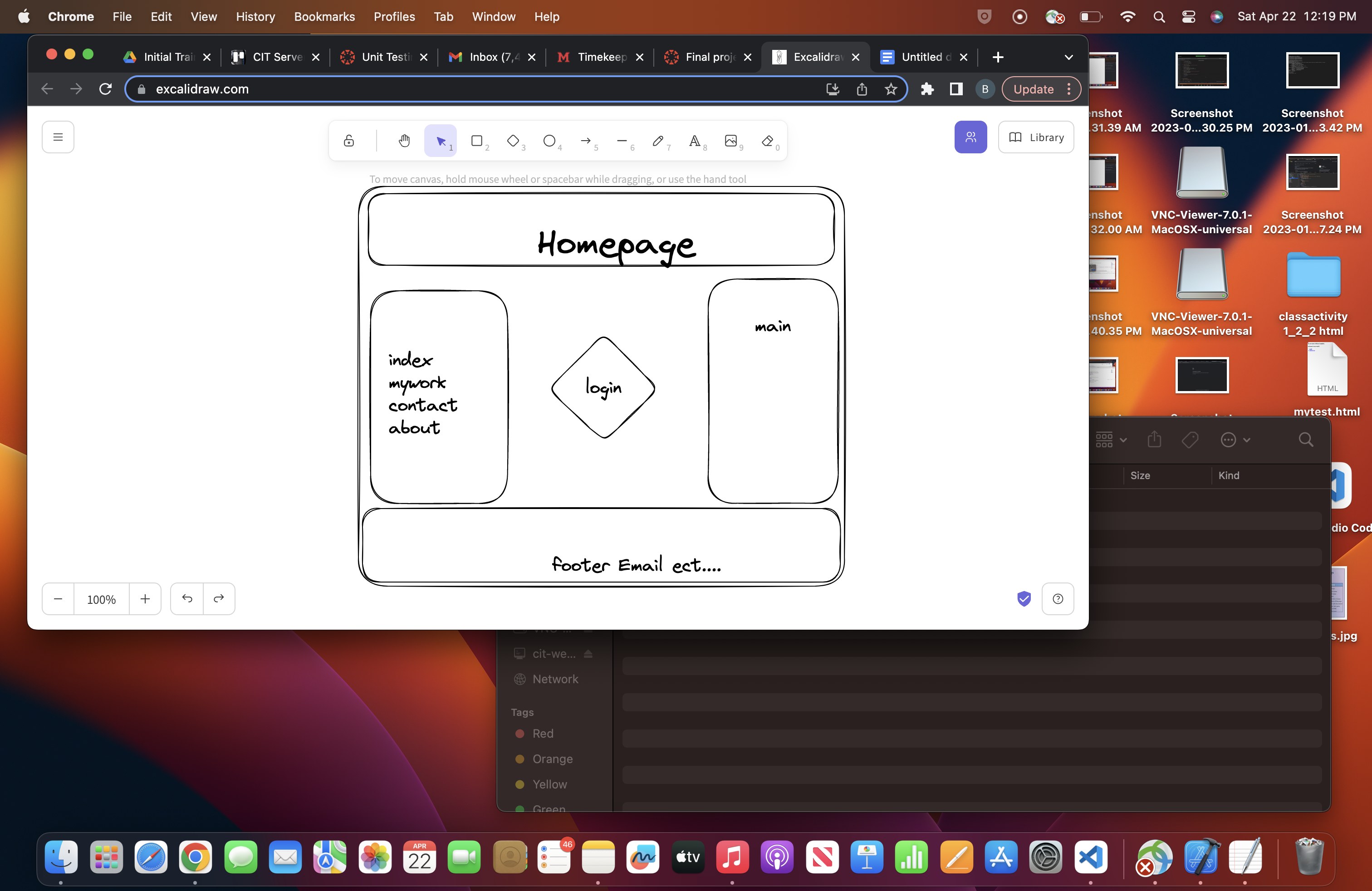Select the Selection arrow tool
Viewport: 1372px width, 891px height.
[x=441, y=141]
